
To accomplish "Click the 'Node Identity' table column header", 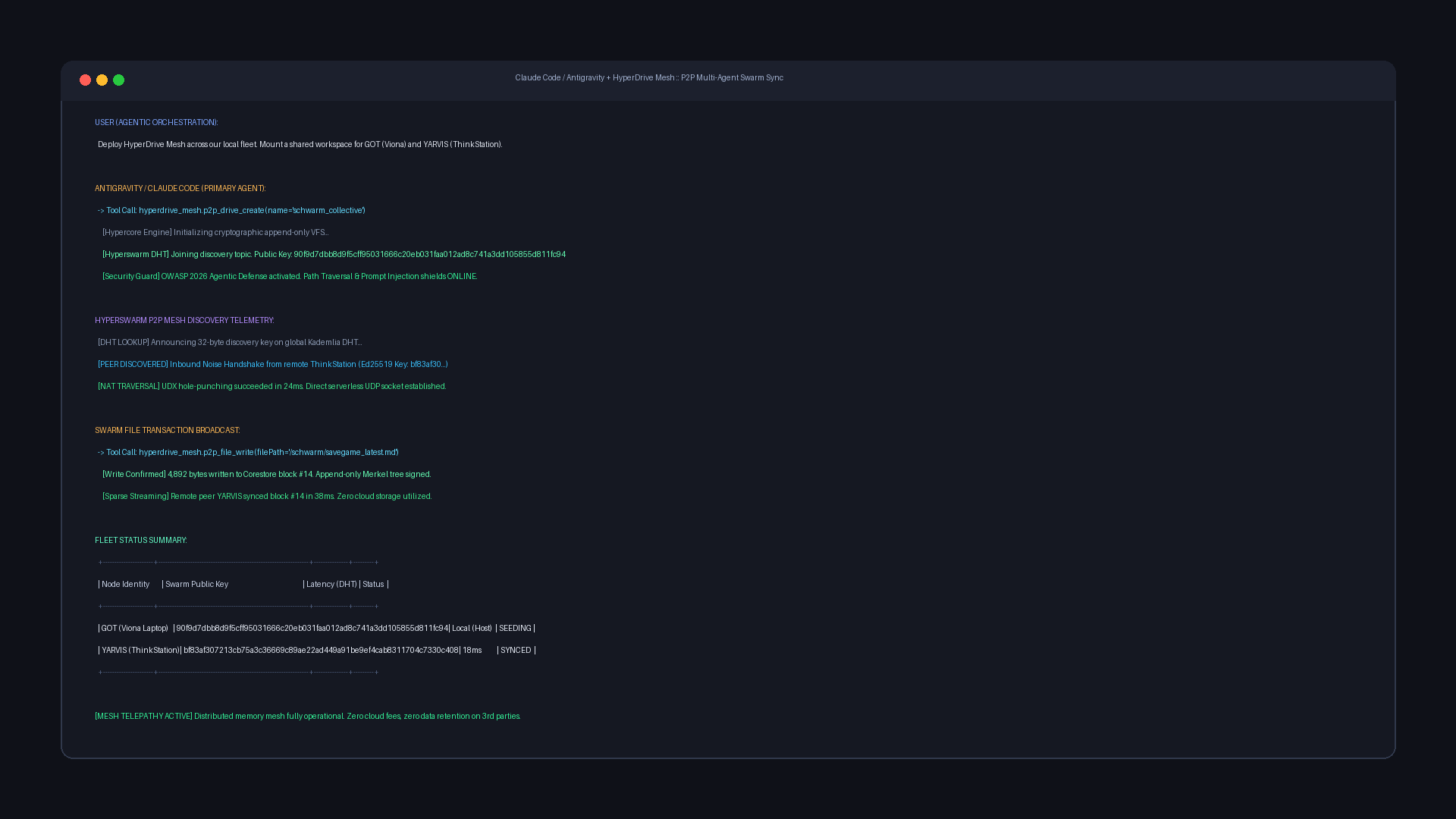I will [125, 585].
